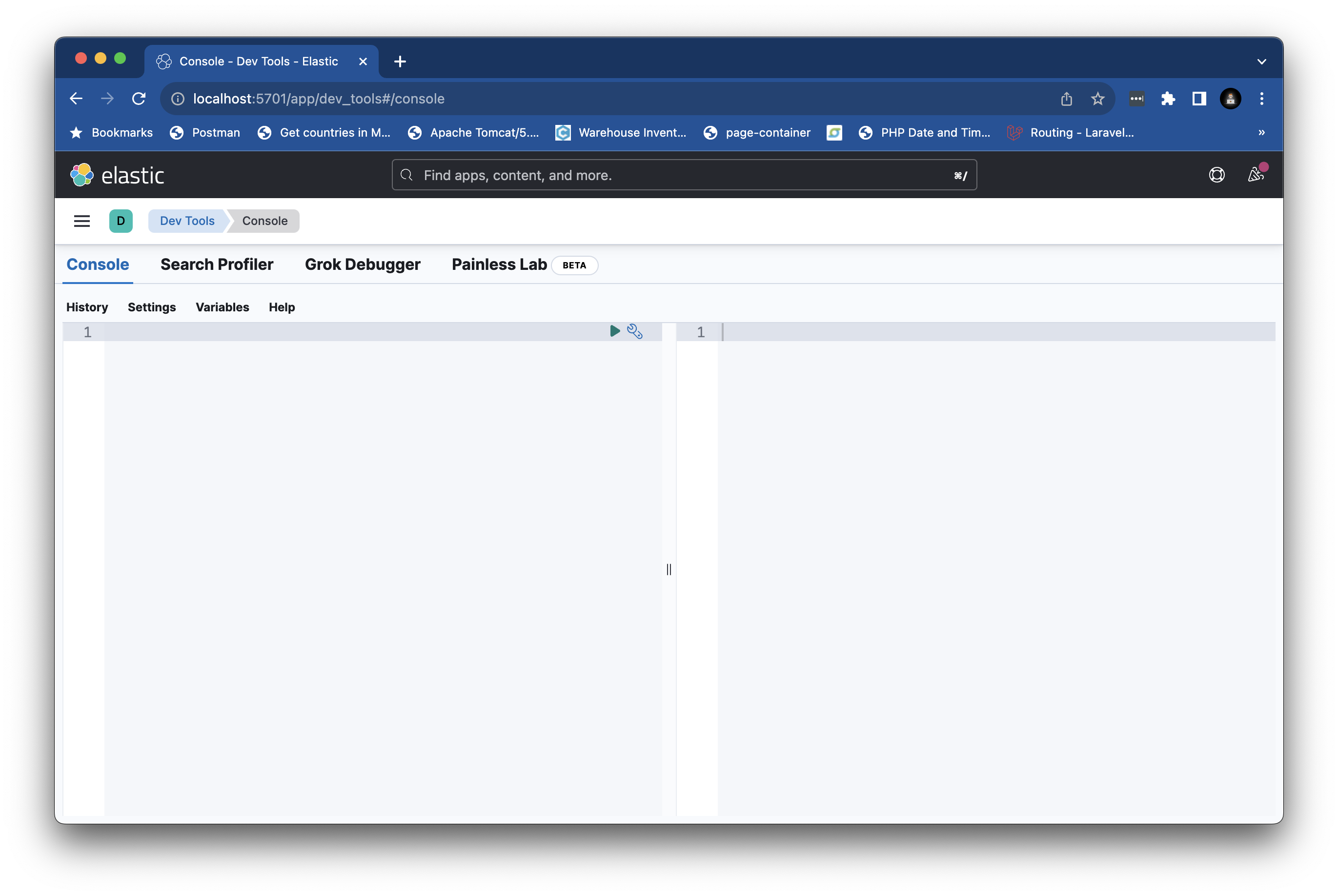The width and height of the screenshot is (1338, 896).
Task: Toggle the browser side panel
Action: [x=1199, y=99]
